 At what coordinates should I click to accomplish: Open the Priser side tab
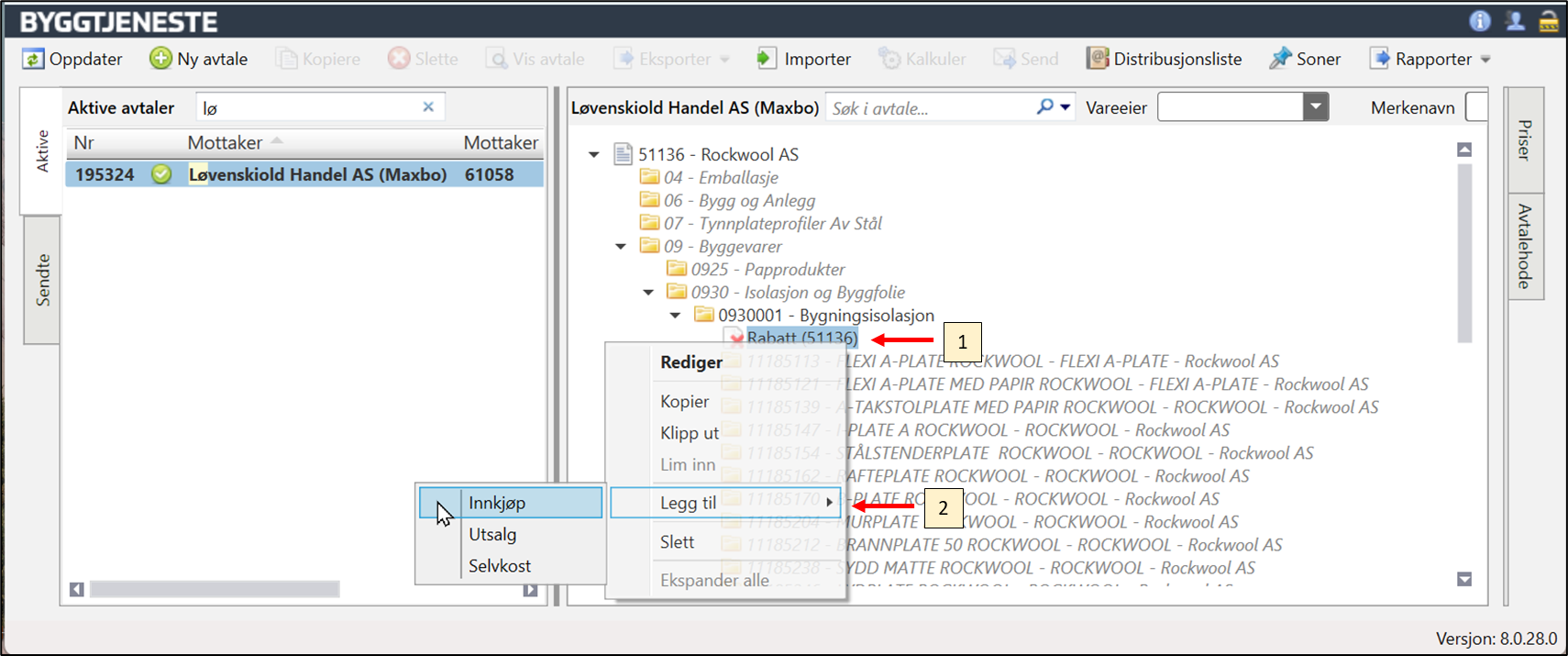point(1524,139)
